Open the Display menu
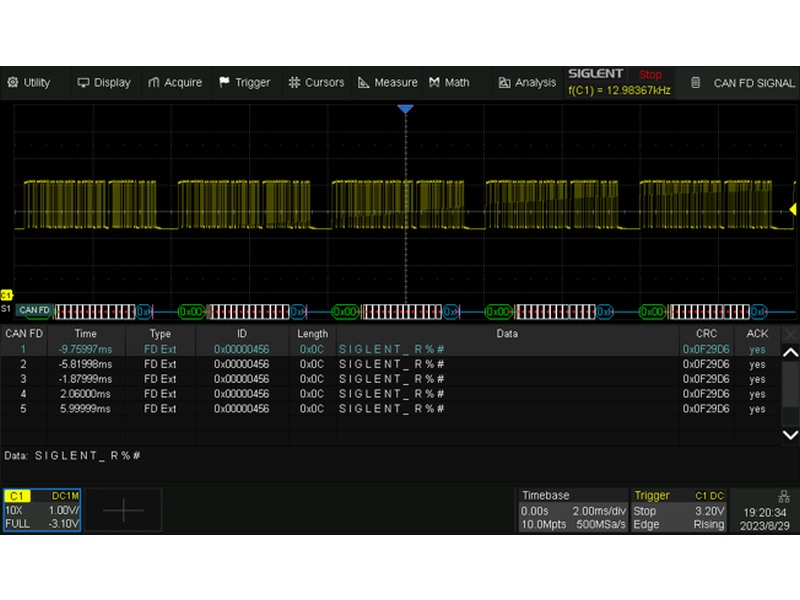800x600 pixels. click(104, 83)
